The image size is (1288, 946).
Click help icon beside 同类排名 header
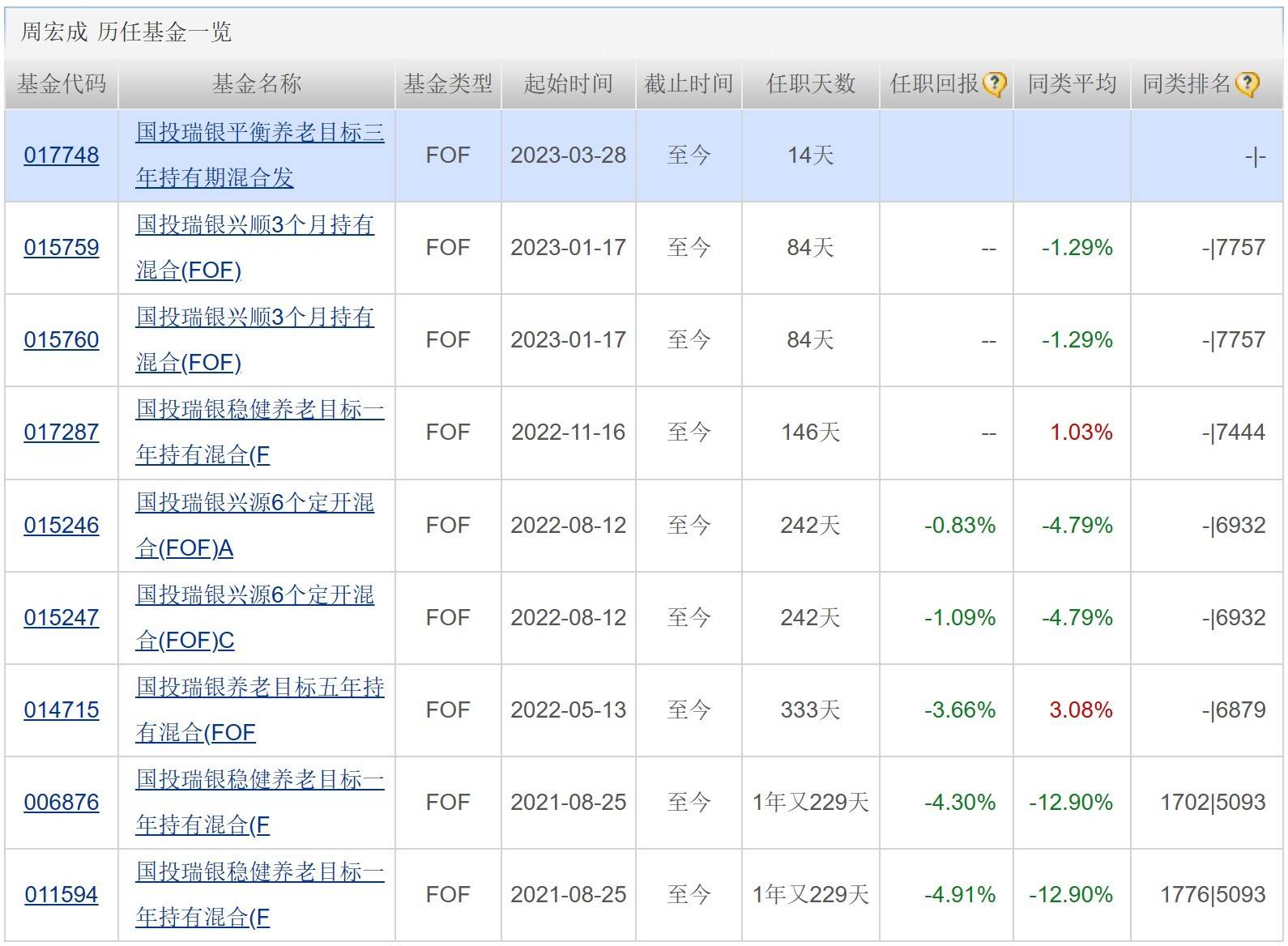click(1247, 84)
